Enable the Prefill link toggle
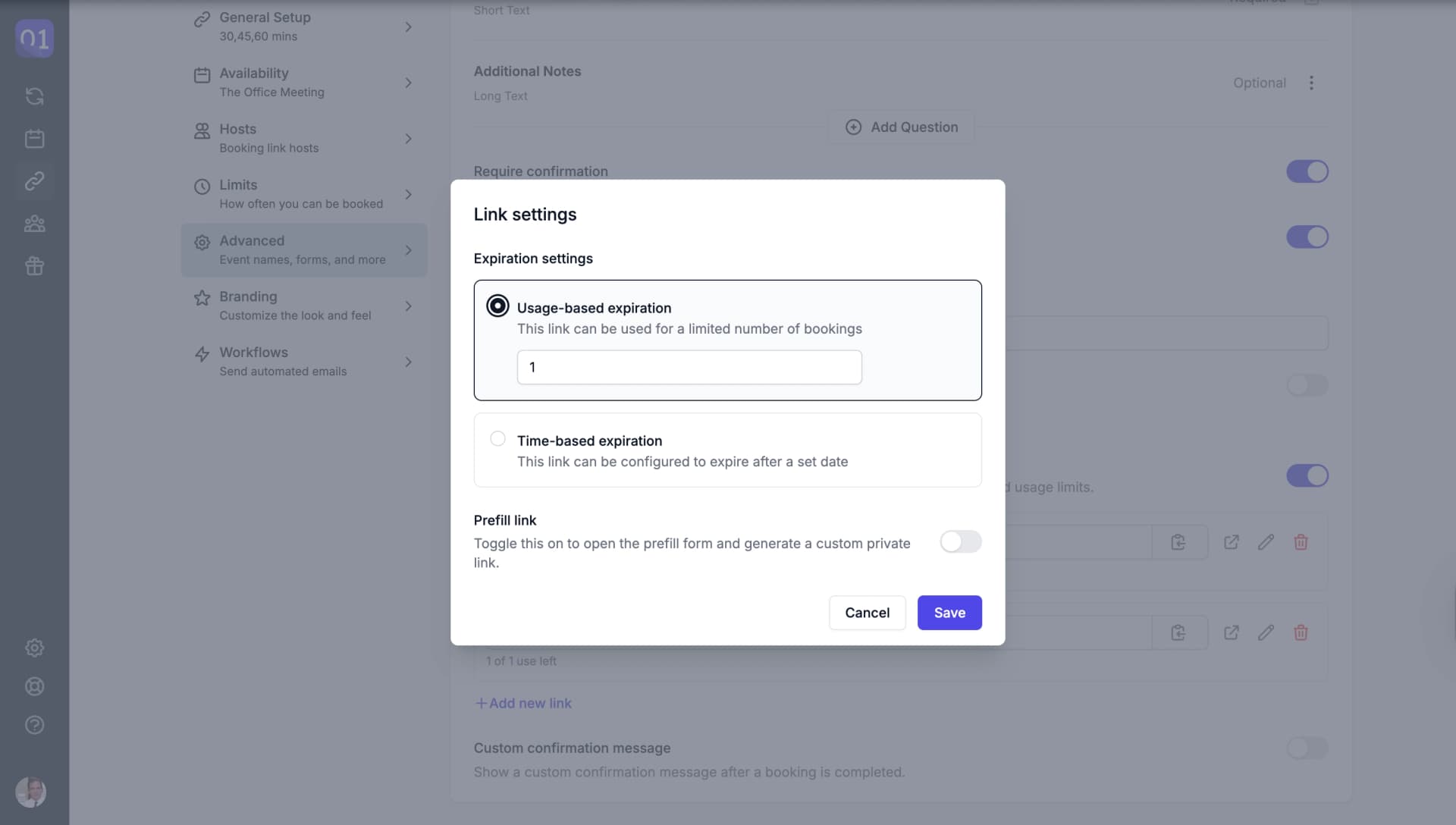Screen dimensions: 1456x825 [960, 541]
